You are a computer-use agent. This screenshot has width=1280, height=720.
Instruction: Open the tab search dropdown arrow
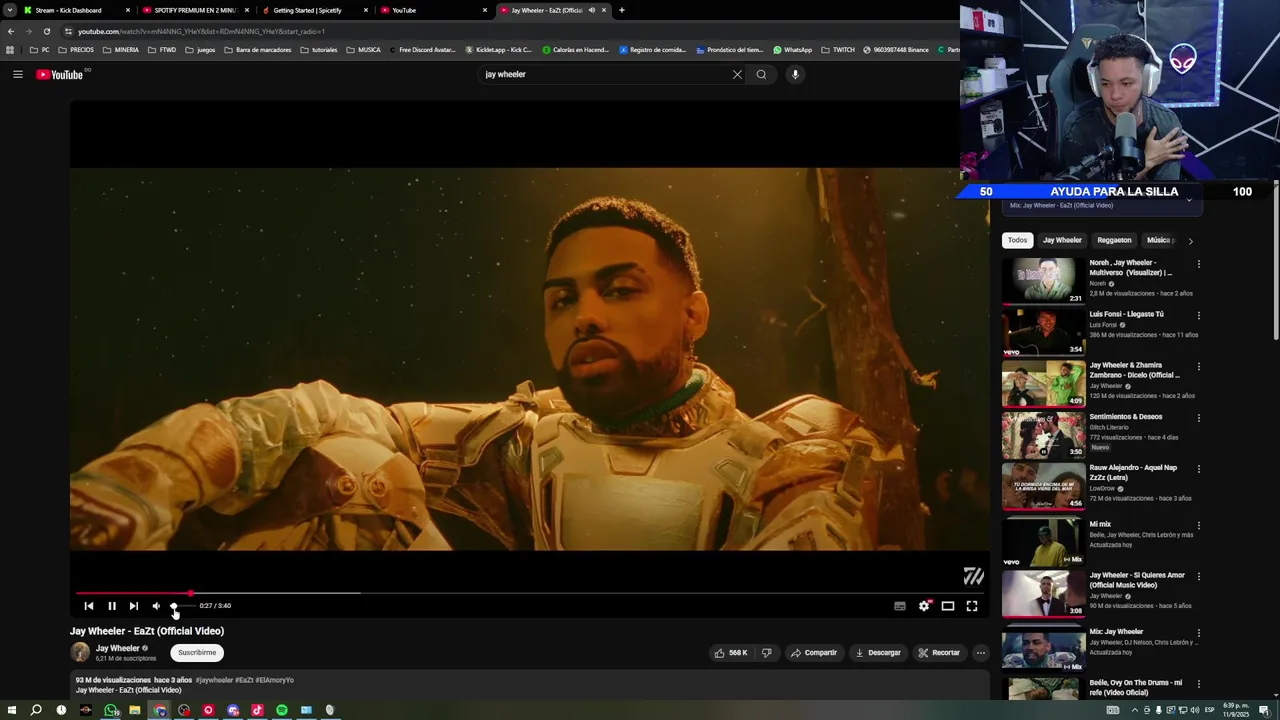click(x=9, y=10)
